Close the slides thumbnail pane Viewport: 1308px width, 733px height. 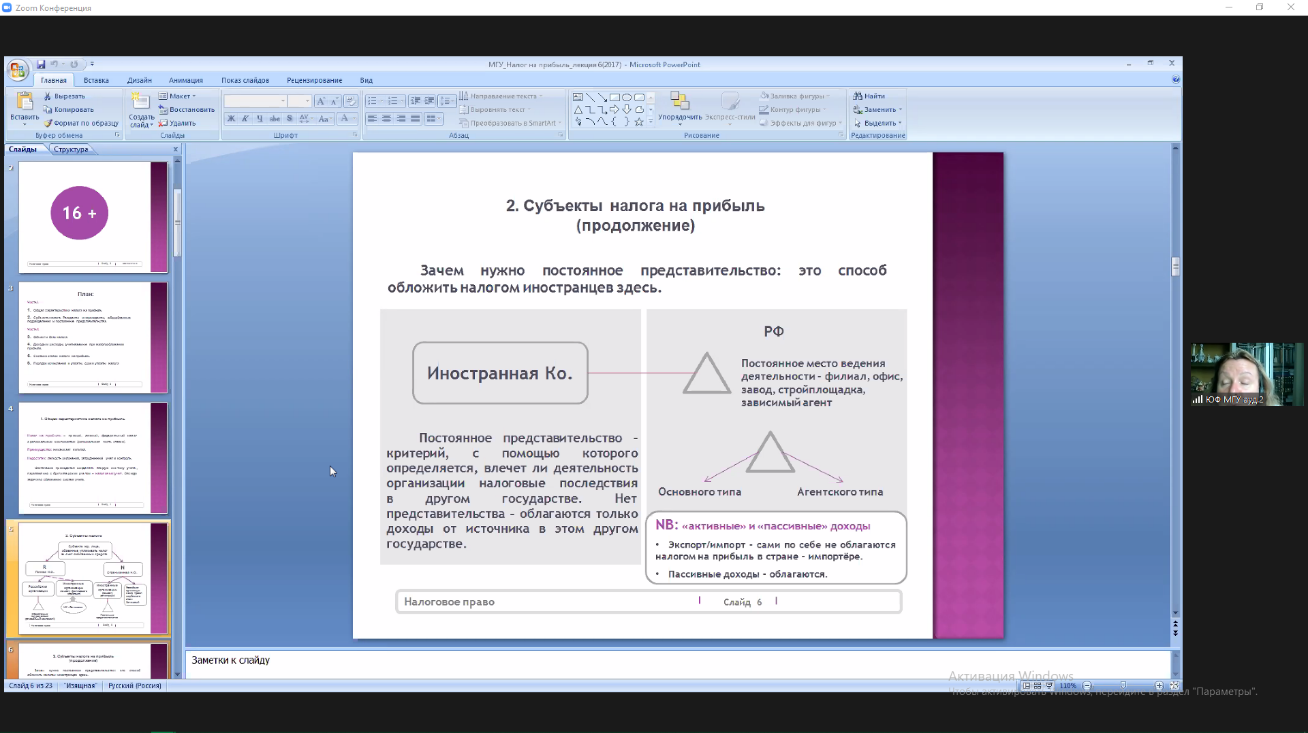click(176, 149)
